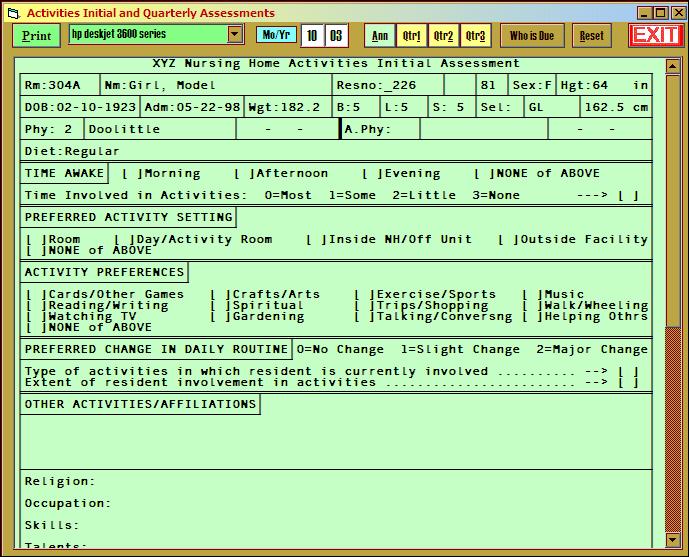The image size is (689, 557).
Task: Click the Extent of resident involvement entry bracket
Action: (x=628, y=383)
